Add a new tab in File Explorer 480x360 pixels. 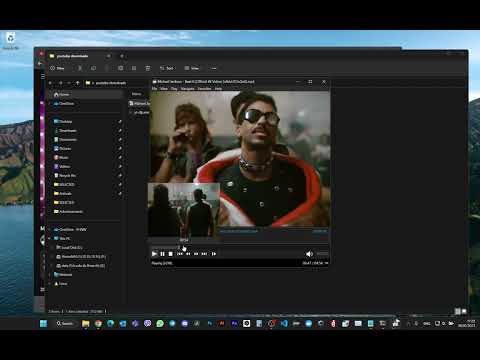click(122, 56)
